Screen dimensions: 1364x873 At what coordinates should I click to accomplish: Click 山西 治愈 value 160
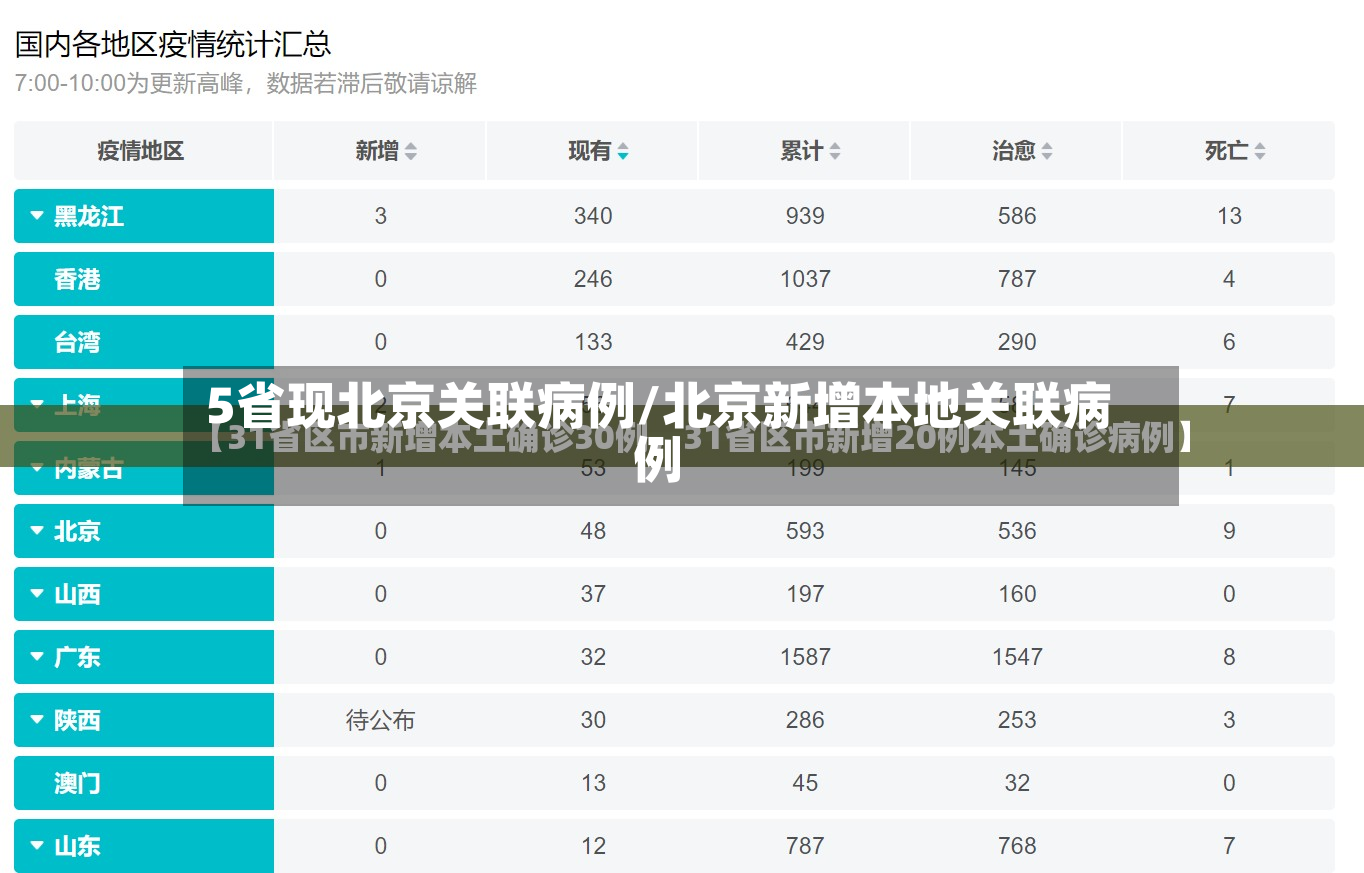[1017, 594]
